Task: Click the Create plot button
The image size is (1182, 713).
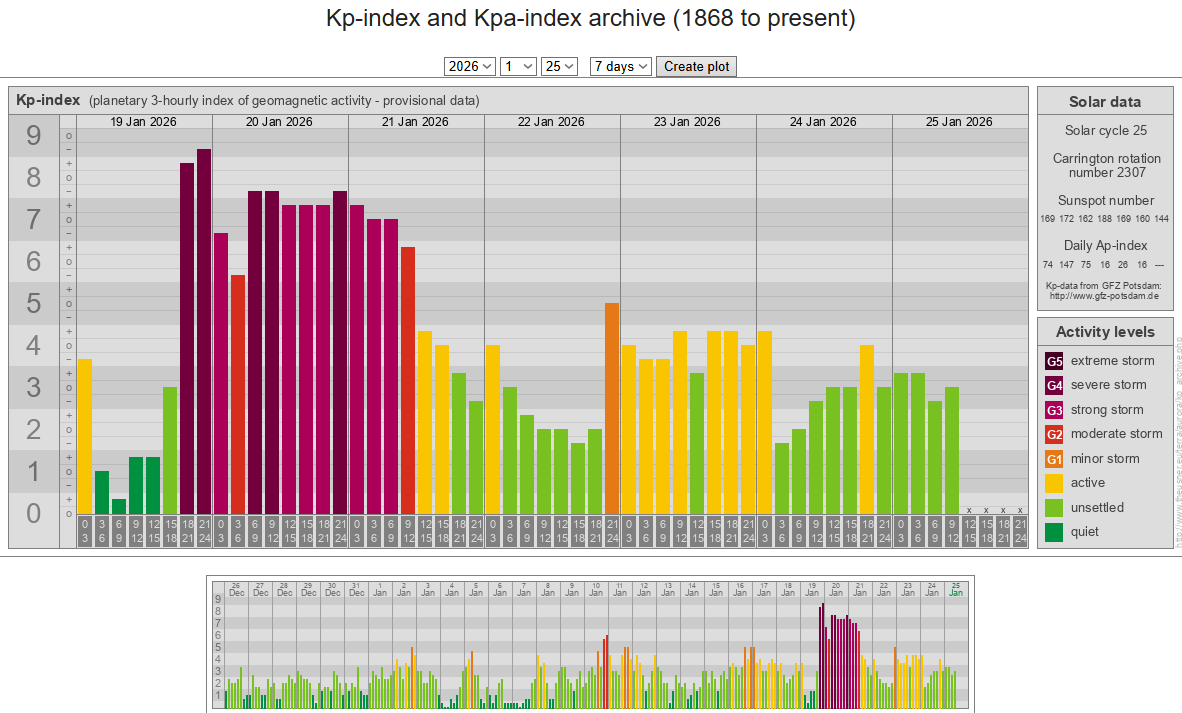Action: 697,66
